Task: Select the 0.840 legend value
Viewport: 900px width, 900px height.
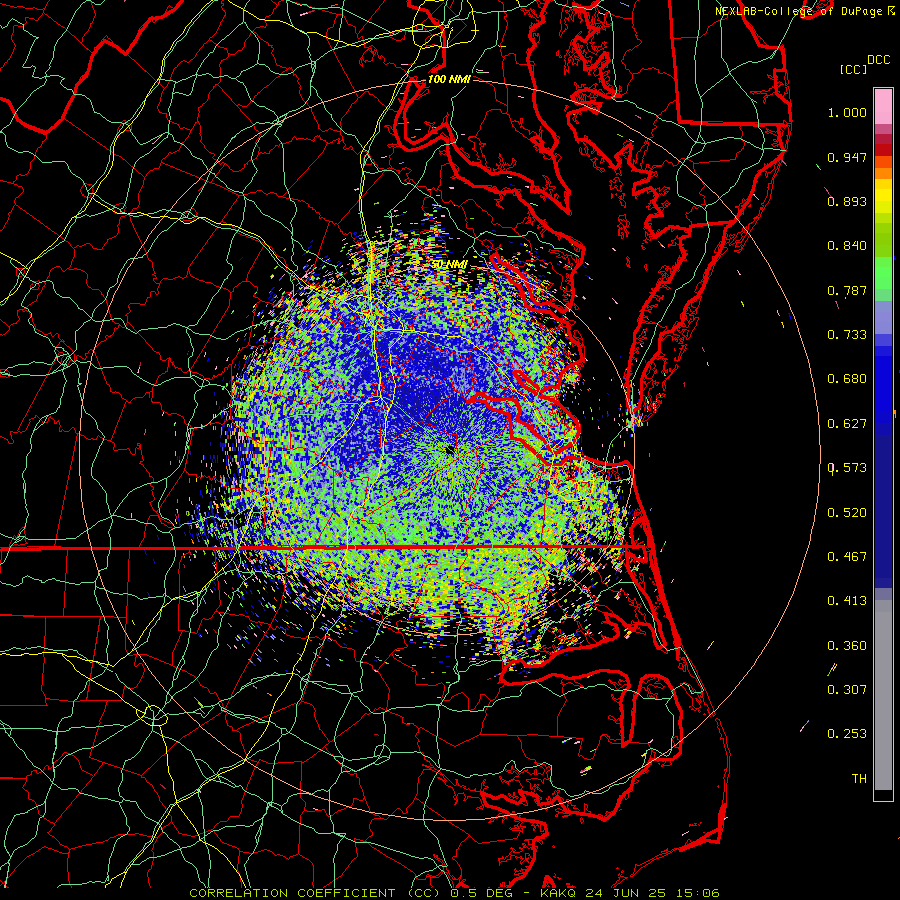Action: point(847,246)
